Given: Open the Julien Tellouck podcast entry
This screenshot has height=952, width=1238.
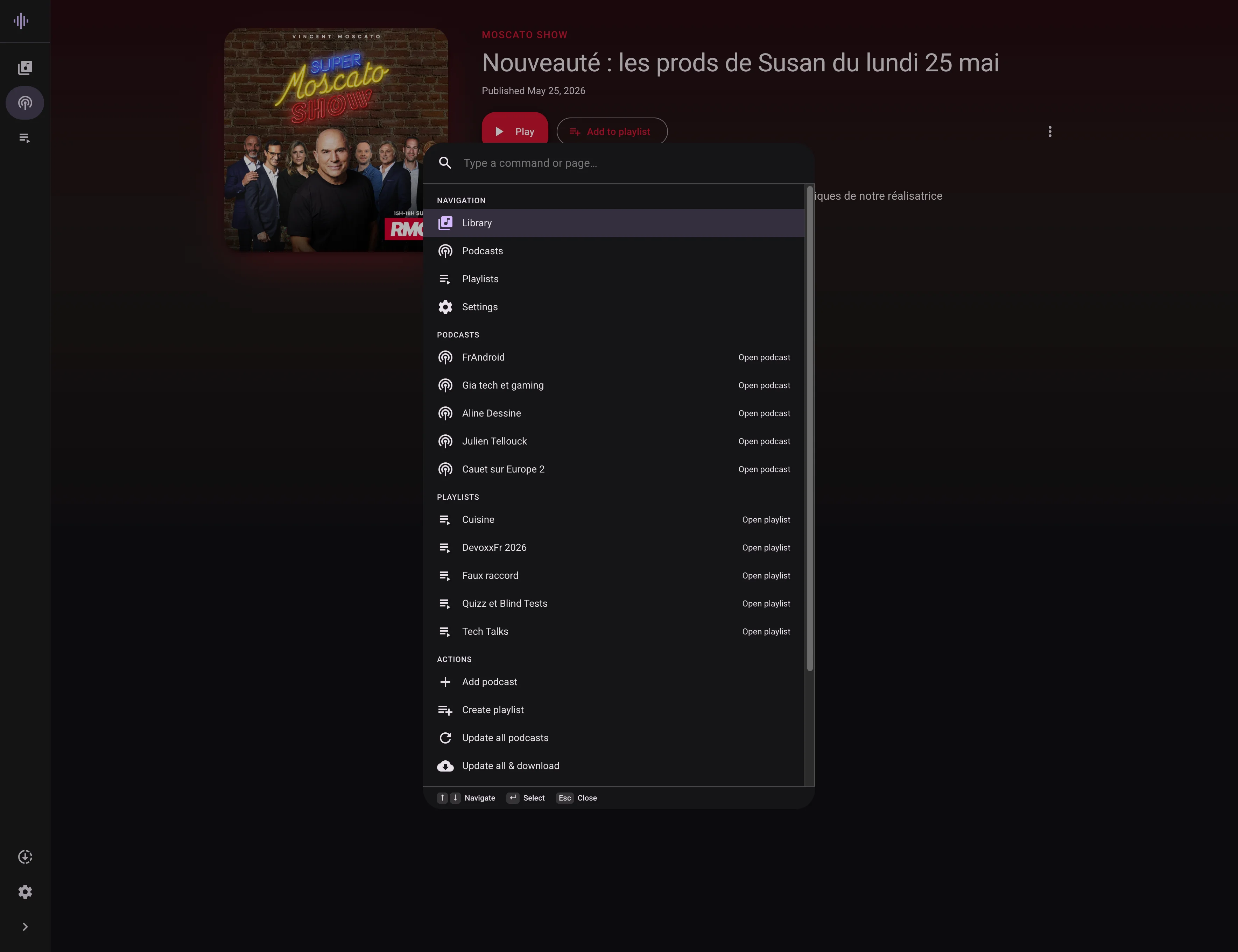Looking at the screenshot, I should 613,441.
